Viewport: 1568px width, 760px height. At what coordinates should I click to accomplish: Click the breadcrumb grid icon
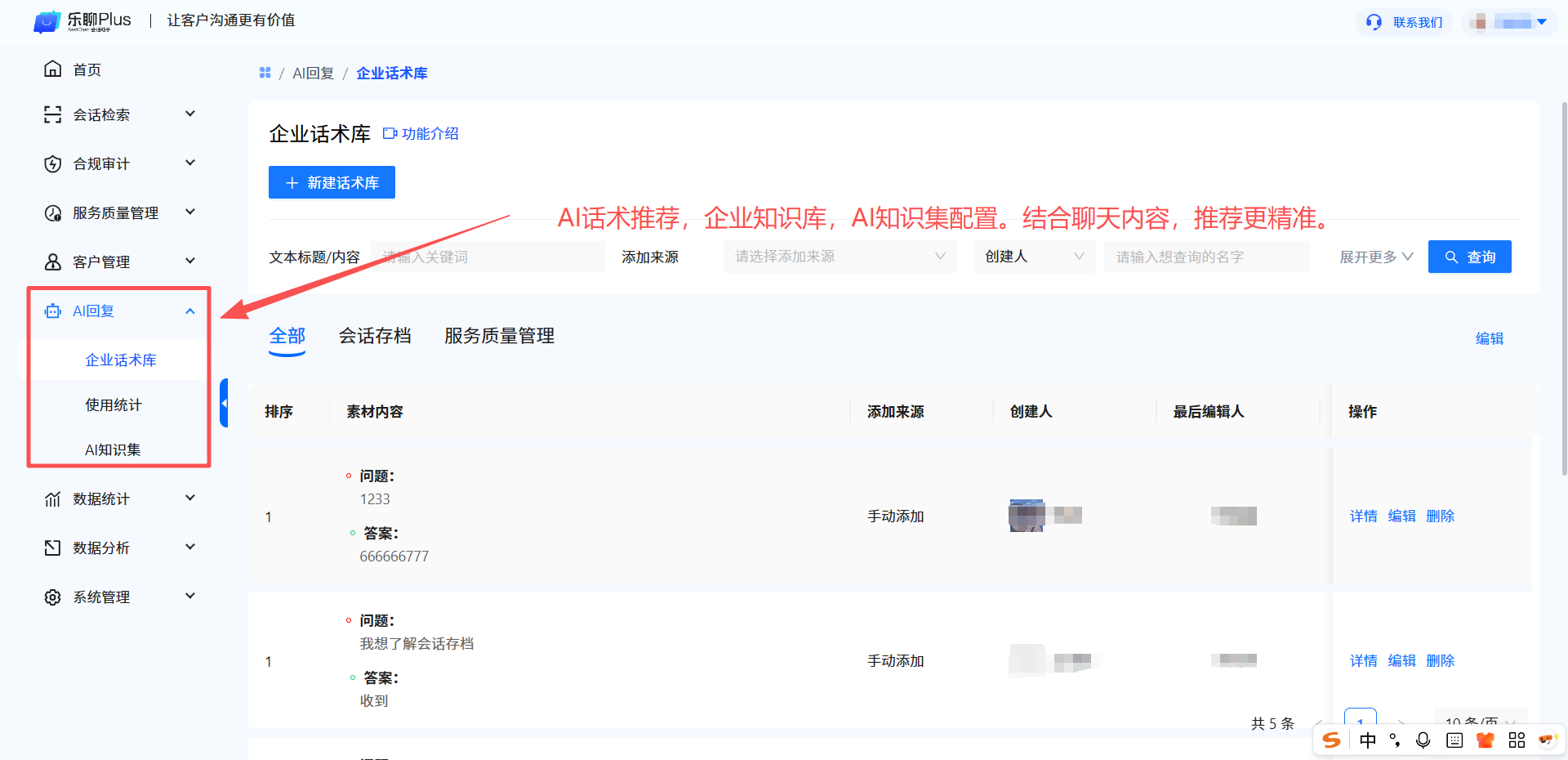pos(265,73)
